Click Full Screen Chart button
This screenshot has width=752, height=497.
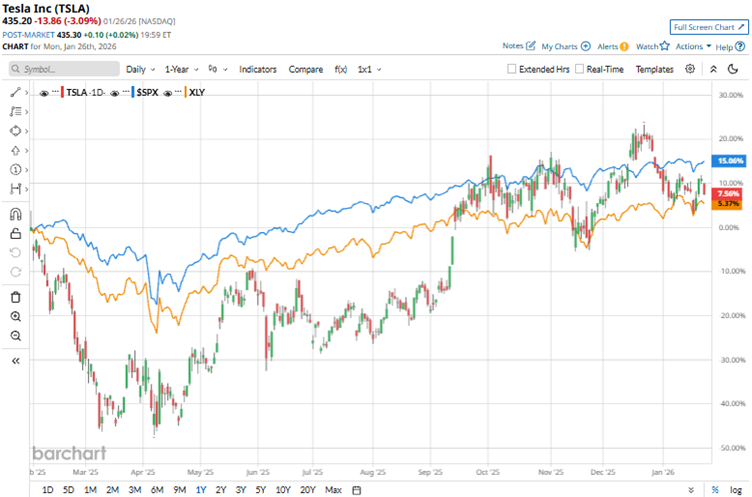tap(709, 27)
